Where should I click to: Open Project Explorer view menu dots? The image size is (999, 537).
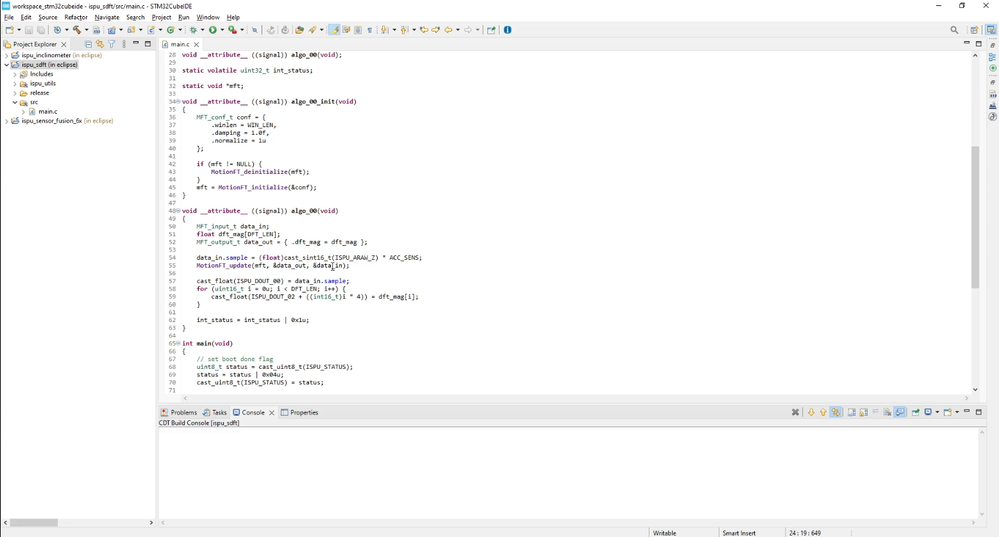(124, 44)
